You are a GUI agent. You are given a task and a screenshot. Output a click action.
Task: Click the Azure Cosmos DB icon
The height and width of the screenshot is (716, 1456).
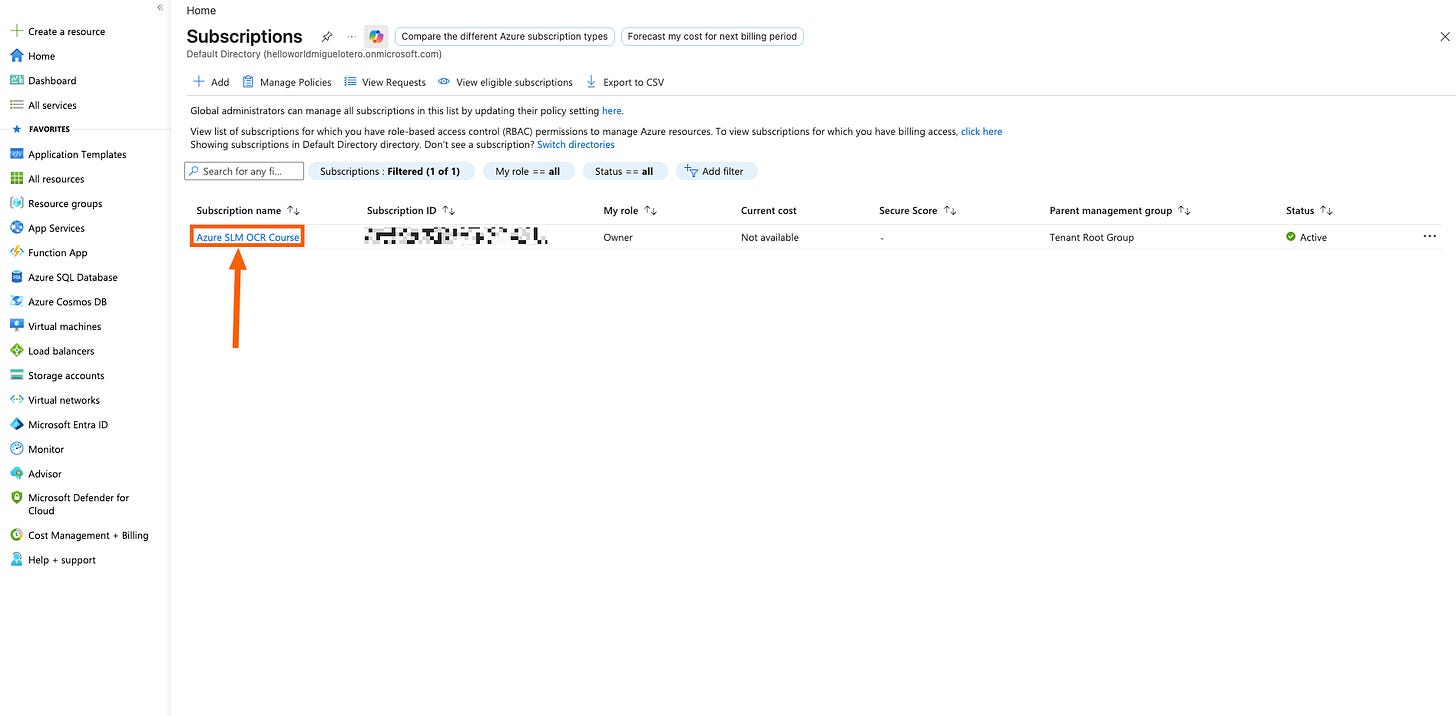(x=16, y=301)
